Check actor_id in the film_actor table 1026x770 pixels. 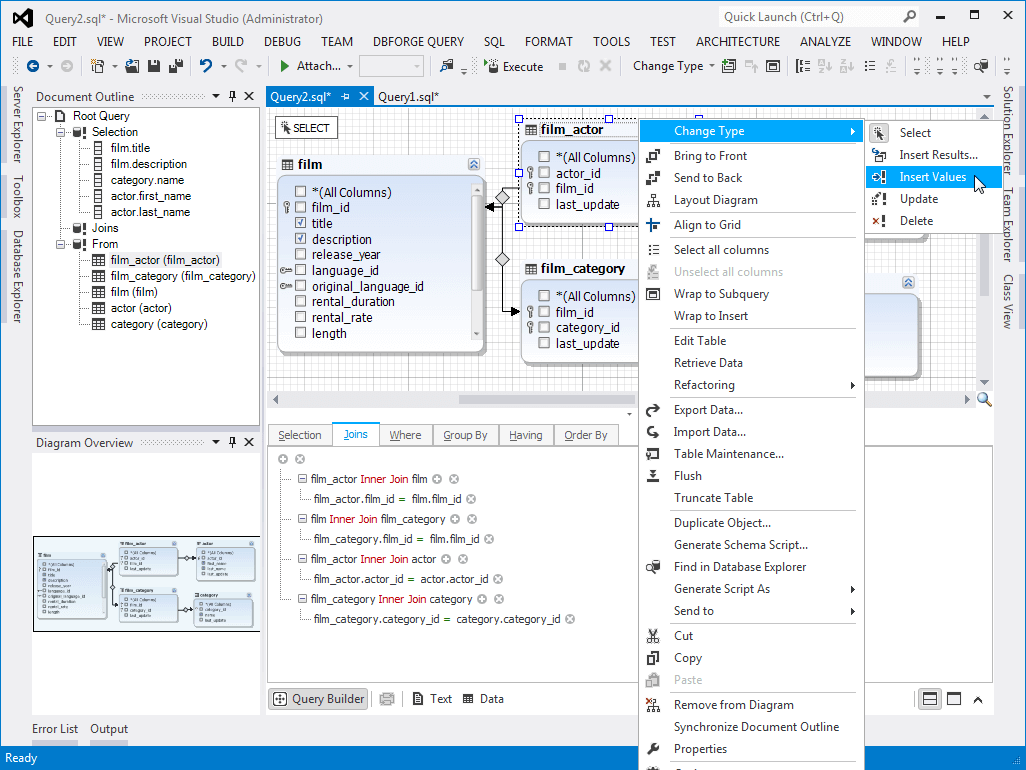coord(544,173)
